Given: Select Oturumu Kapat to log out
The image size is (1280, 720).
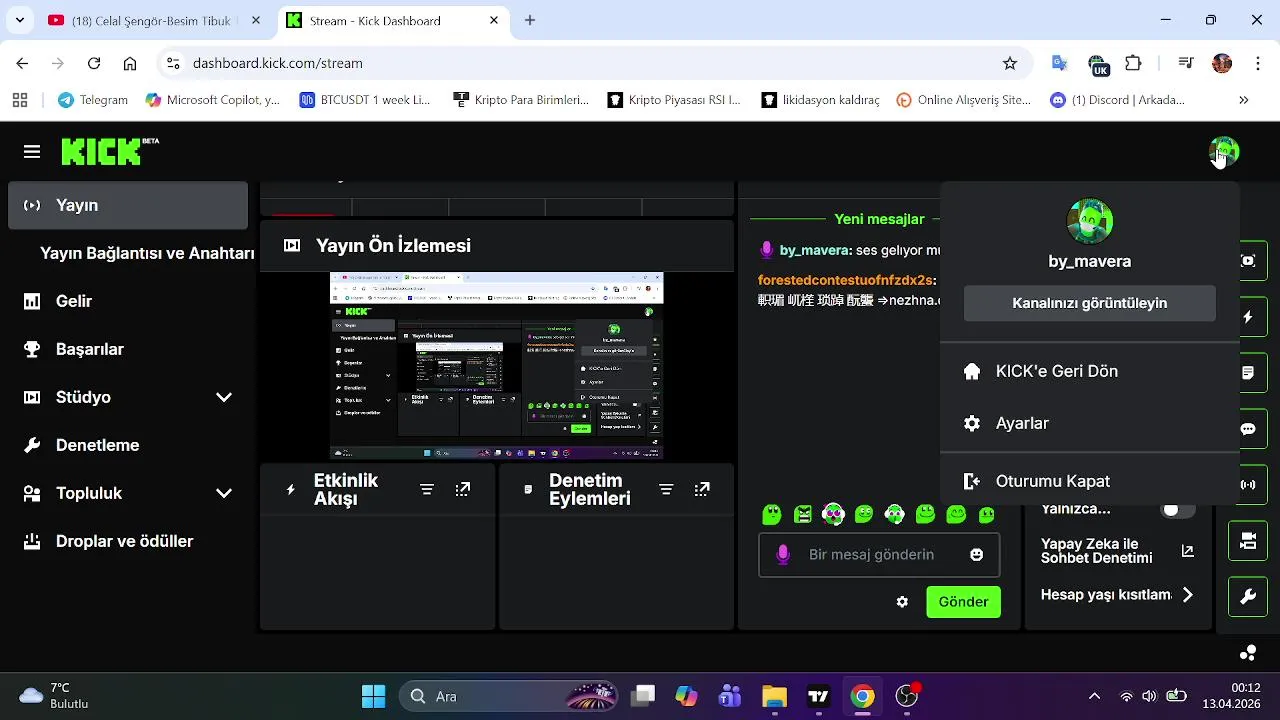Looking at the screenshot, I should pyautogui.click(x=1090, y=481).
